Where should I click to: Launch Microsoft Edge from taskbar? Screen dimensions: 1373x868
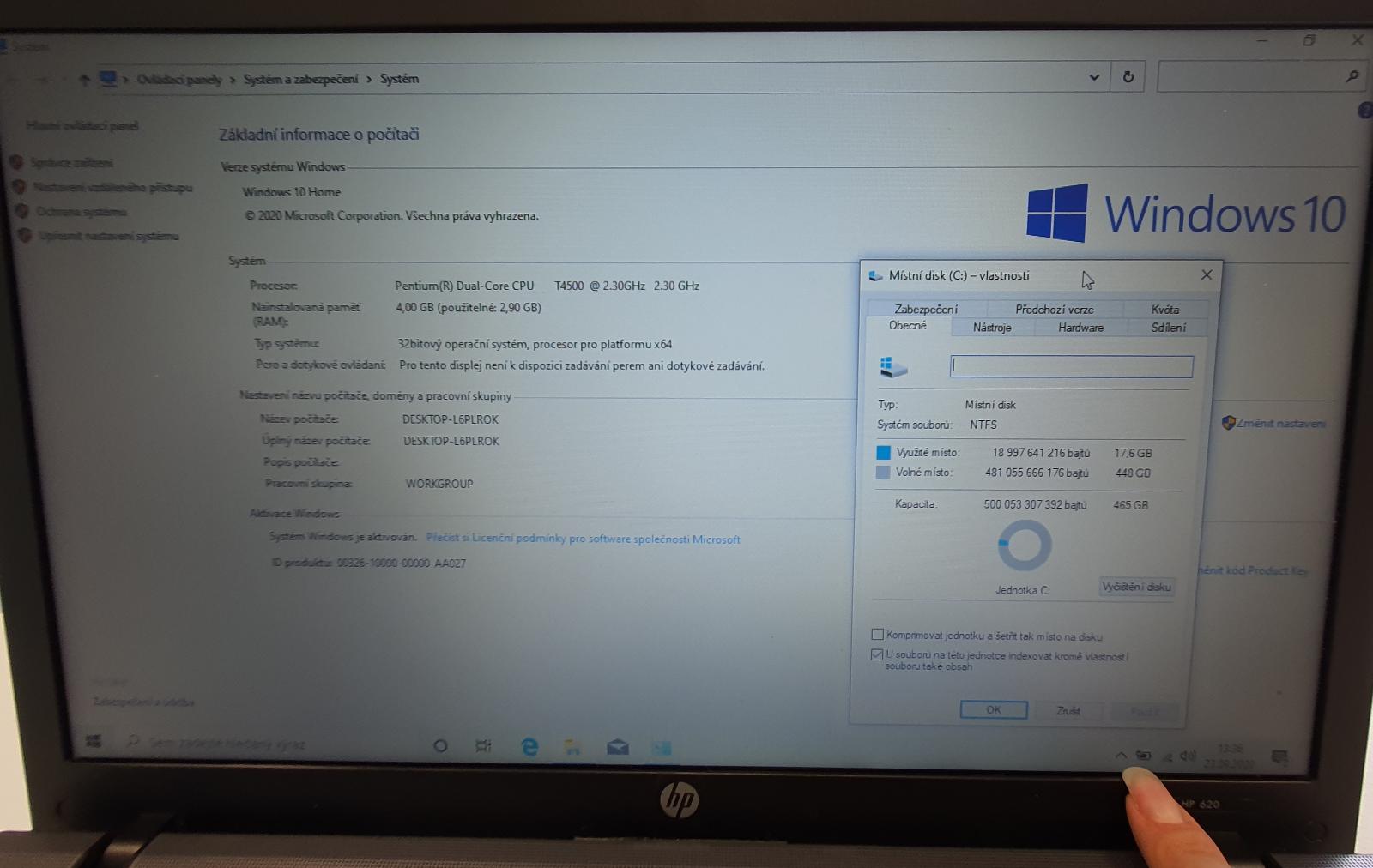point(529,746)
